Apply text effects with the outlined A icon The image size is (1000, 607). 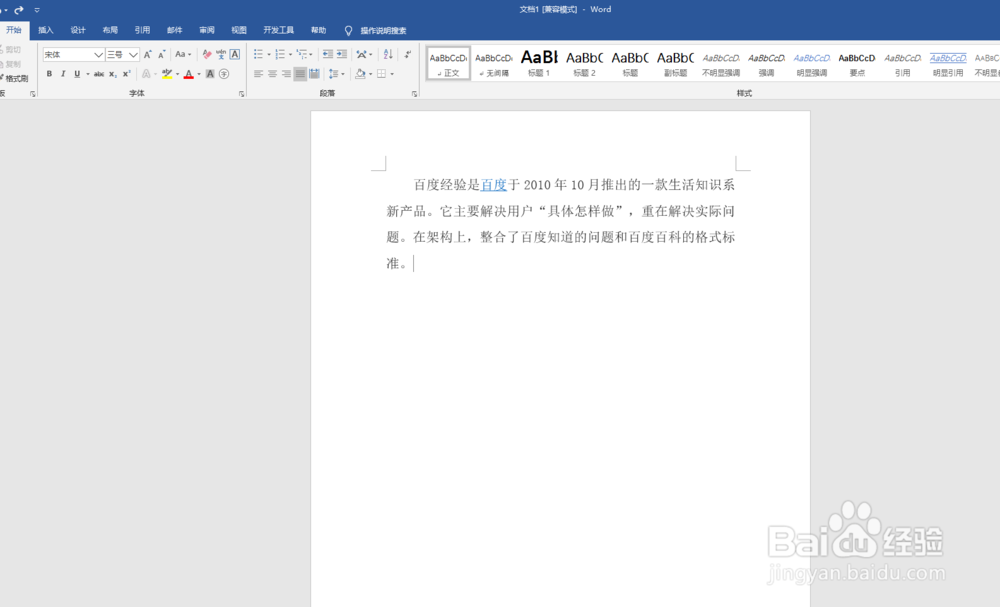pos(146,74)
